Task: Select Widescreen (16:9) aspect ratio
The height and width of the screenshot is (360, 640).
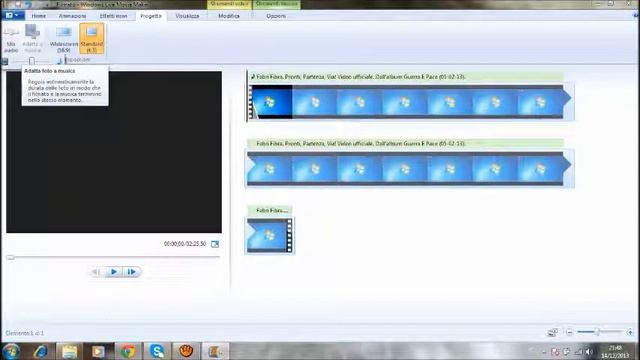Action: (64, 39)
